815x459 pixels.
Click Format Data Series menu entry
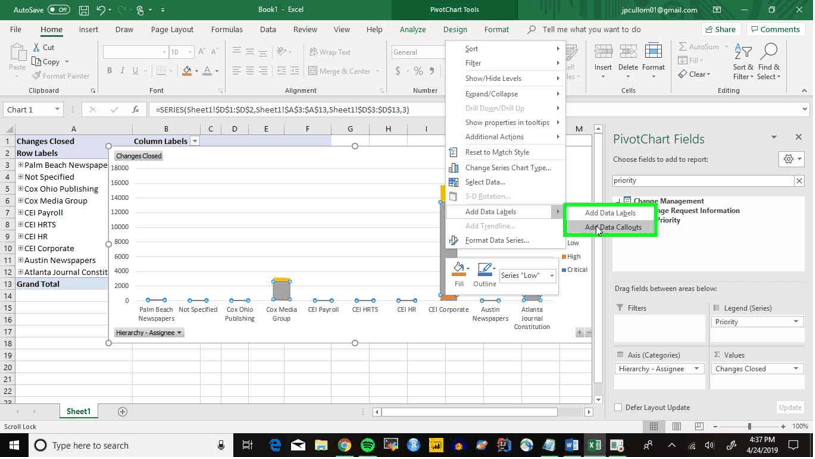click(496, 240)
